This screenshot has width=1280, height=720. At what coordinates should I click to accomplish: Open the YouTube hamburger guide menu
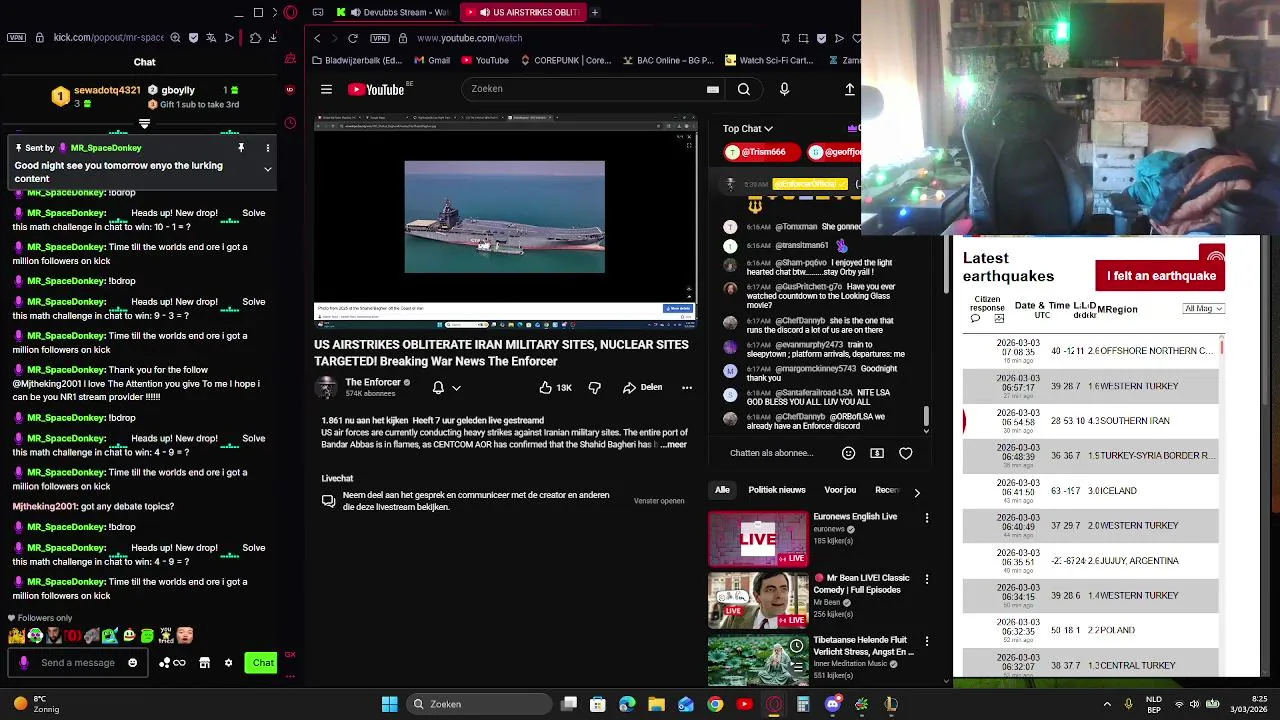pyautogui.click(x=326, y=89)
